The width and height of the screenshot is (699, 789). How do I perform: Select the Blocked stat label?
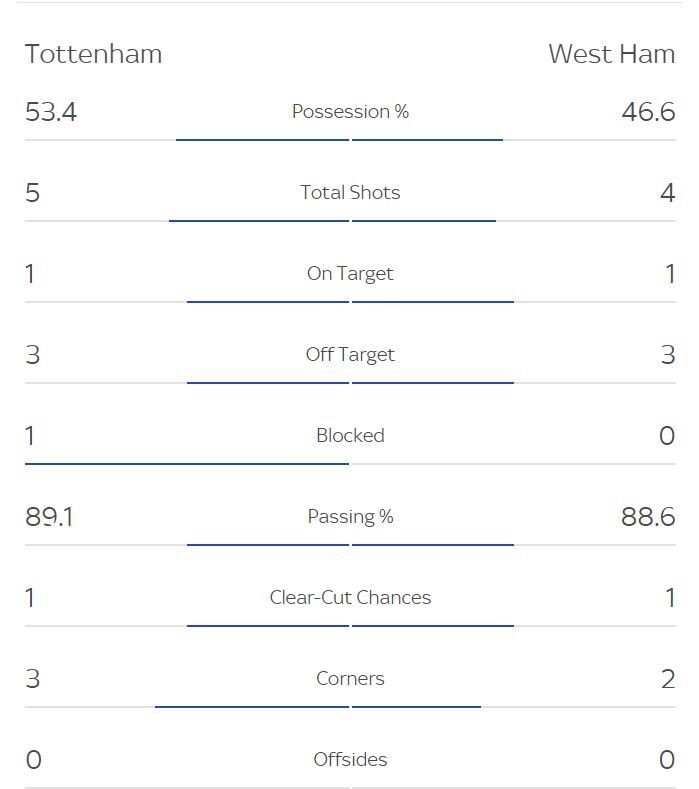(x=350, y=435)
